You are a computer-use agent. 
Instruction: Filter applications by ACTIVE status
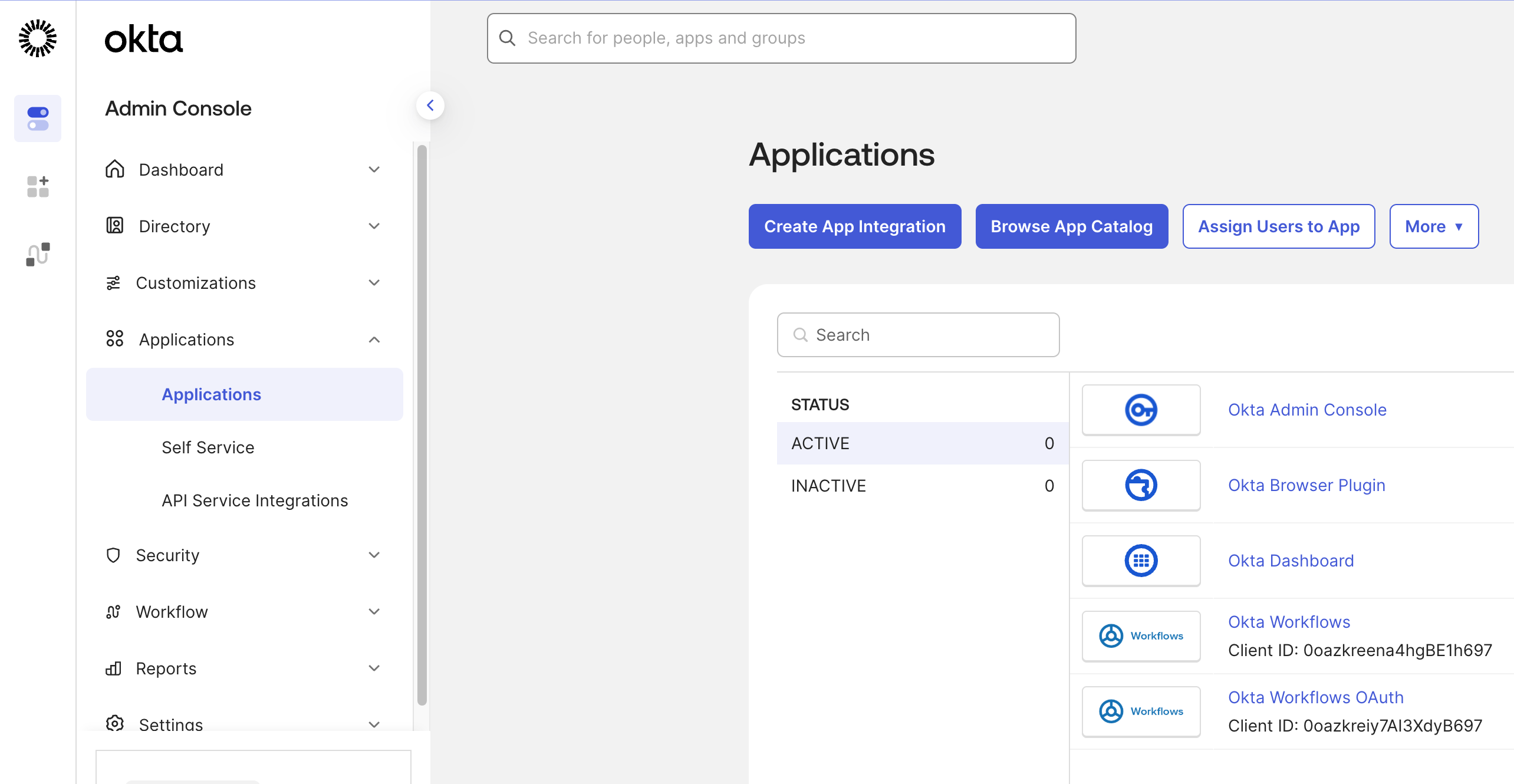pos(922,443)
